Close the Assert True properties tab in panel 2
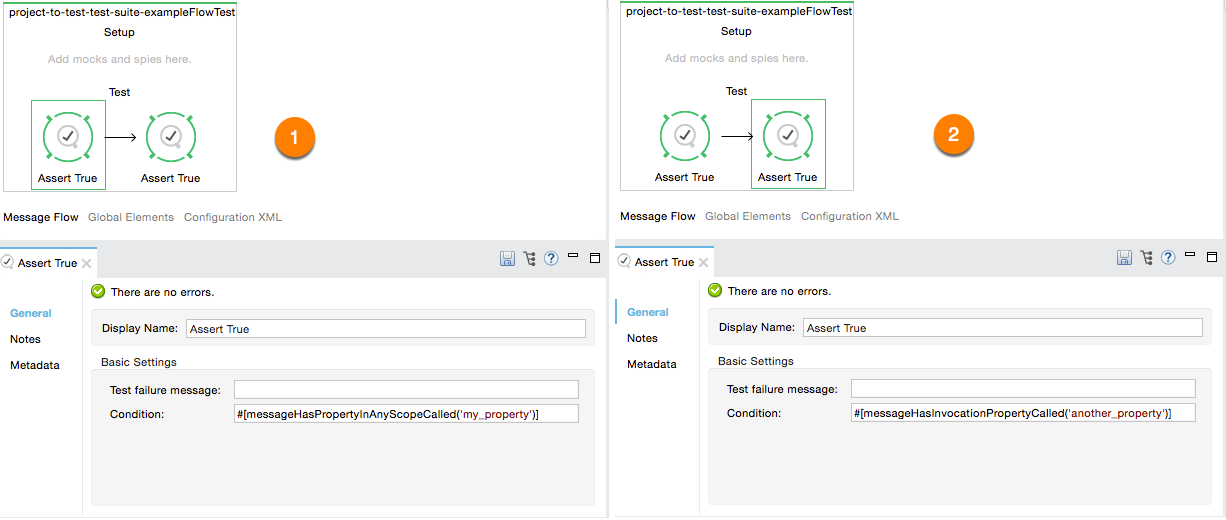 (704, 263)
